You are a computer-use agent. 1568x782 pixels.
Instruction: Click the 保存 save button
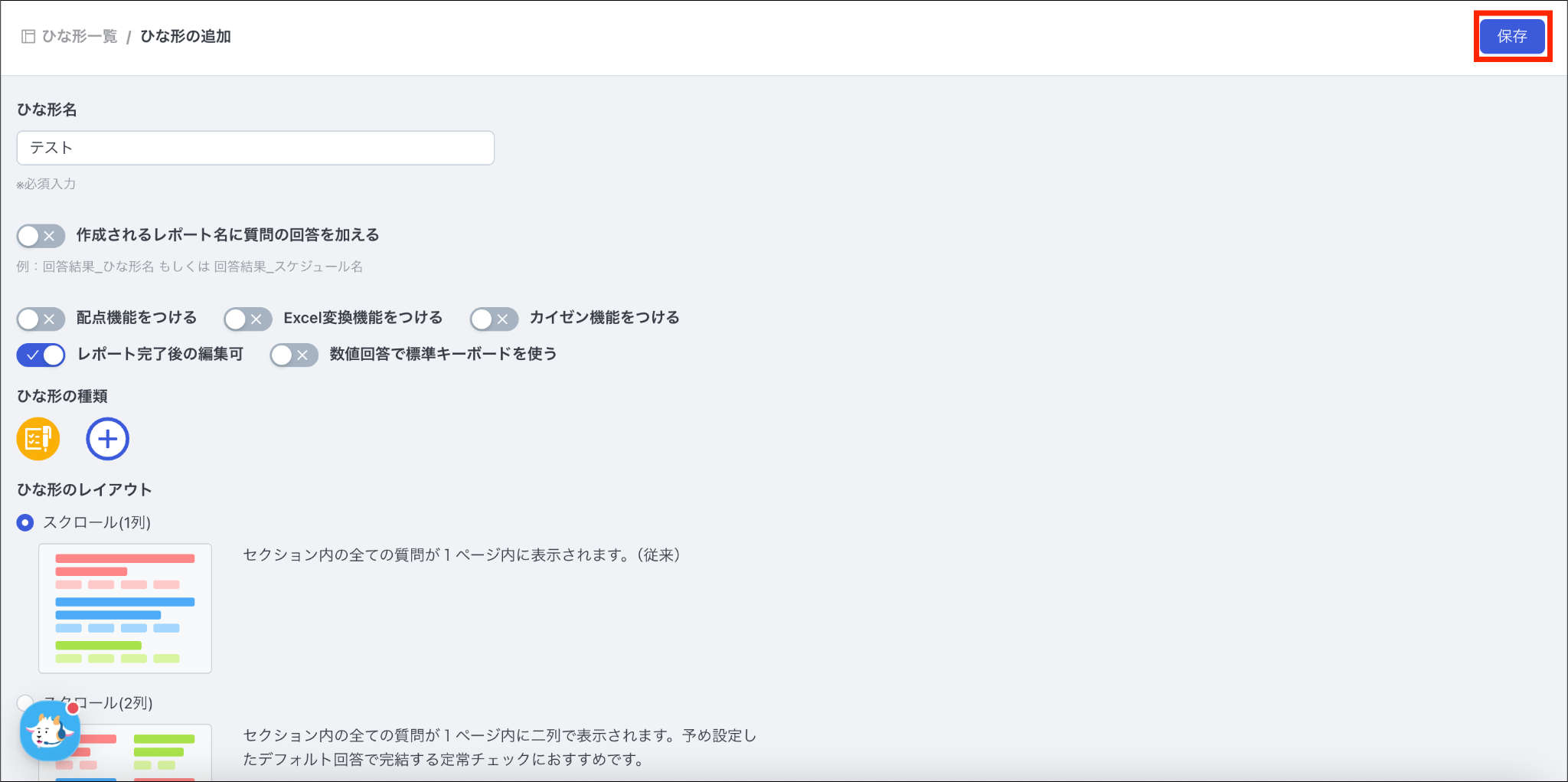click(x=1512, y=36)
